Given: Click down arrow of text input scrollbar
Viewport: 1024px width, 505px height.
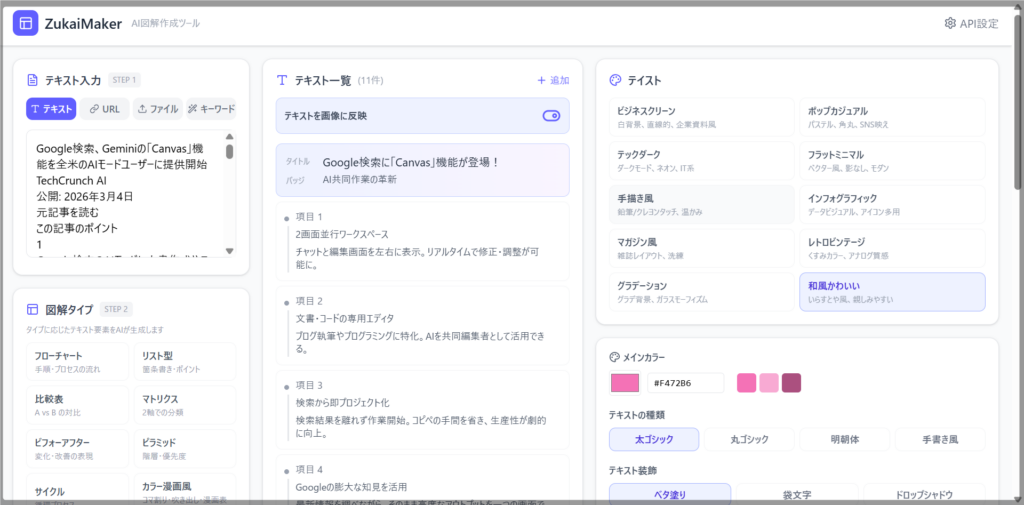Looking at the screenshot, I should 229,251.
